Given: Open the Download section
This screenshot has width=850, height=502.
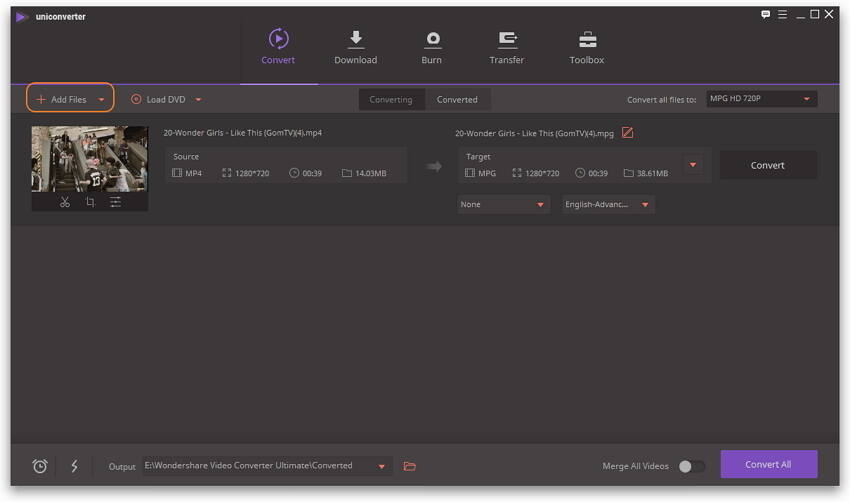Looking at the screenshot, I should point(356,47).
